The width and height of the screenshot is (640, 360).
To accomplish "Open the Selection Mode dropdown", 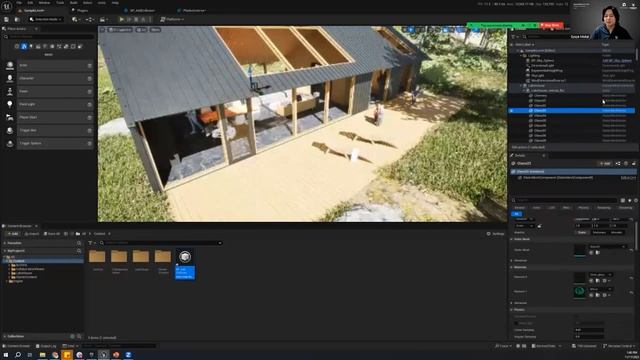I will (46, 19).
